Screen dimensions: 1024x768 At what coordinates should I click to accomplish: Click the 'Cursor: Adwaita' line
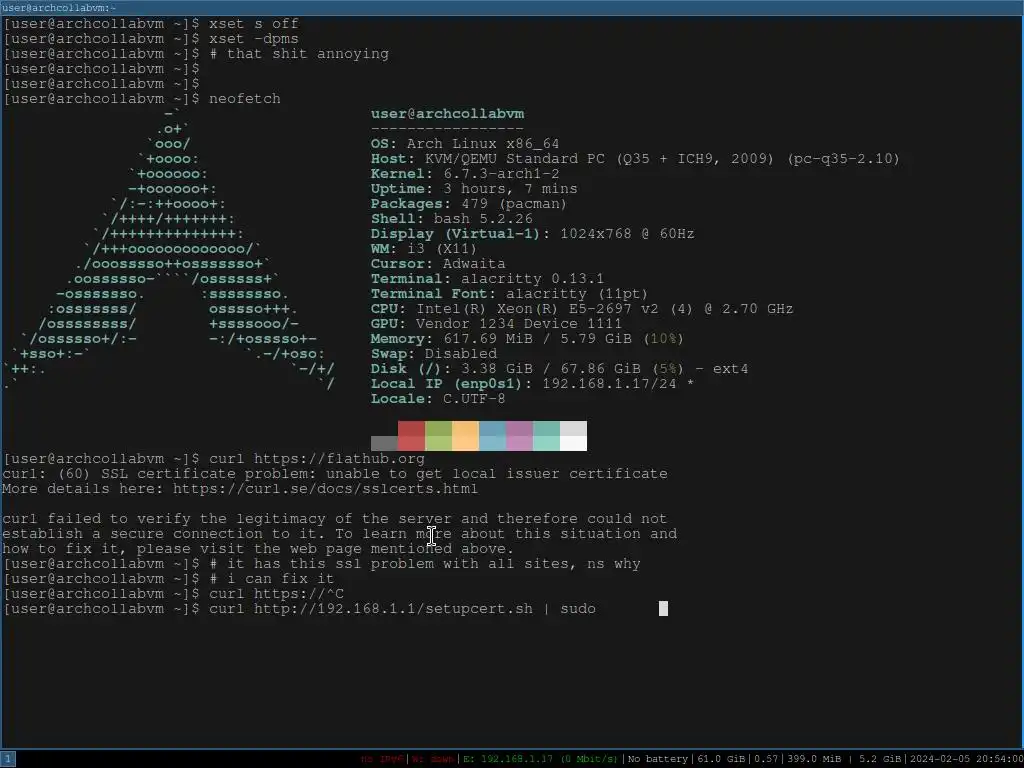tap(438, 264)
